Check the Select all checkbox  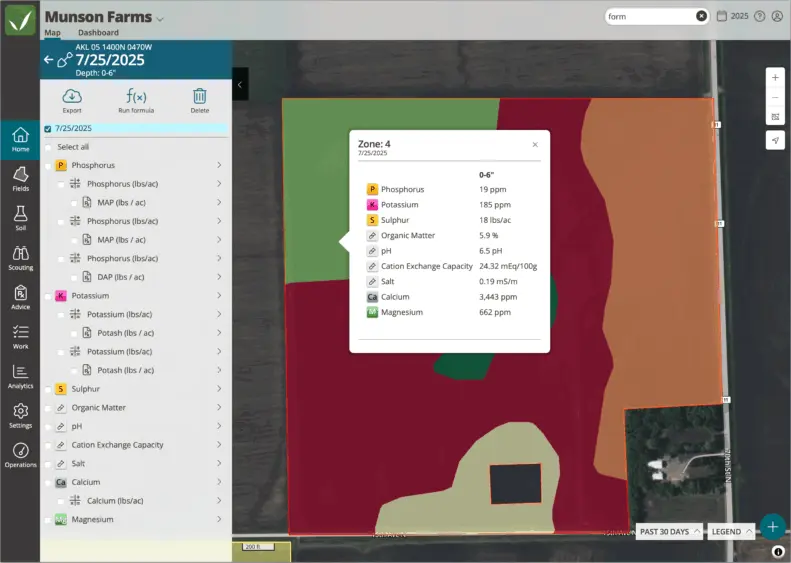48,147
